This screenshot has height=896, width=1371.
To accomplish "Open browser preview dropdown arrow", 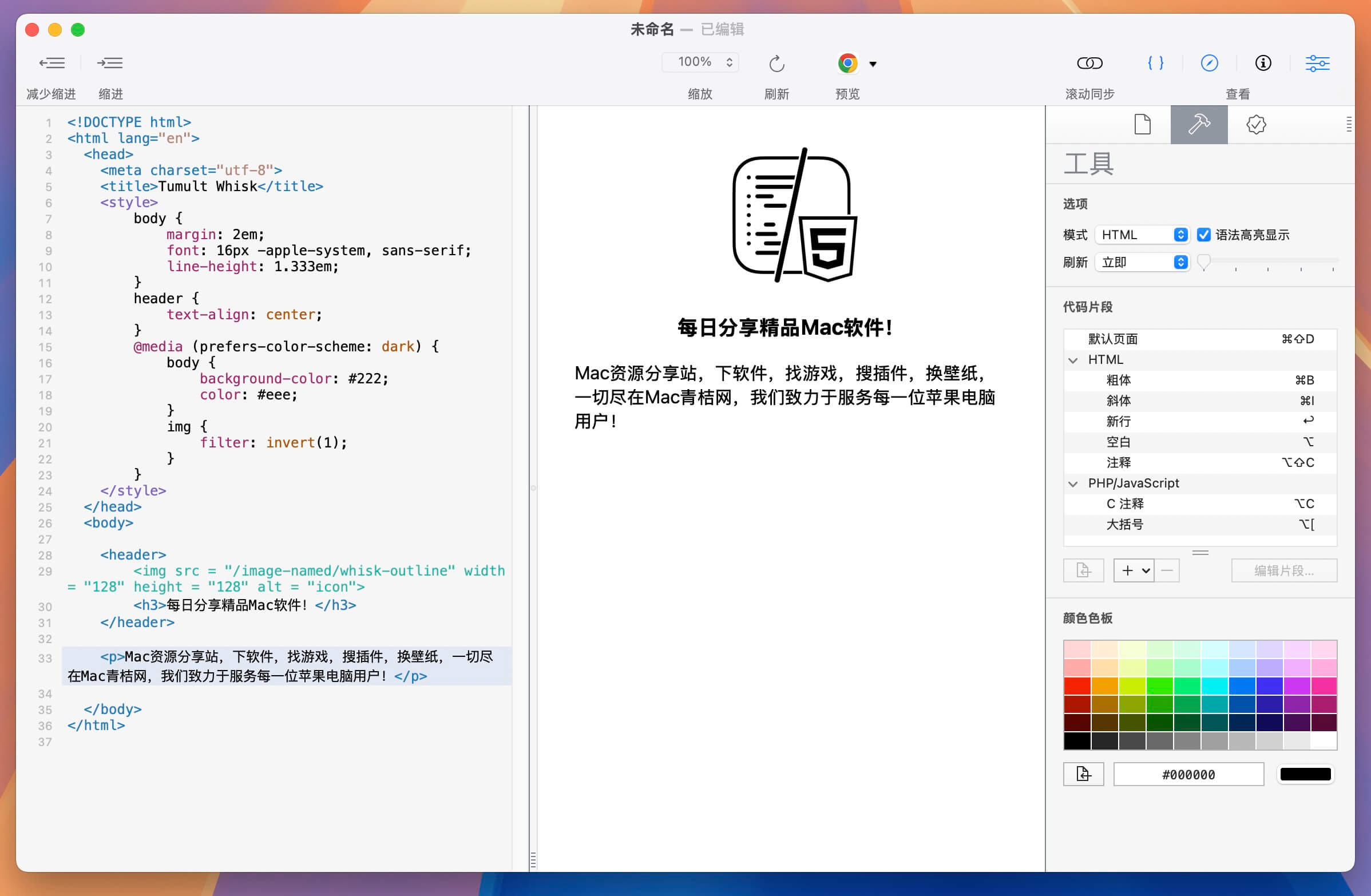I will (873, 64).
